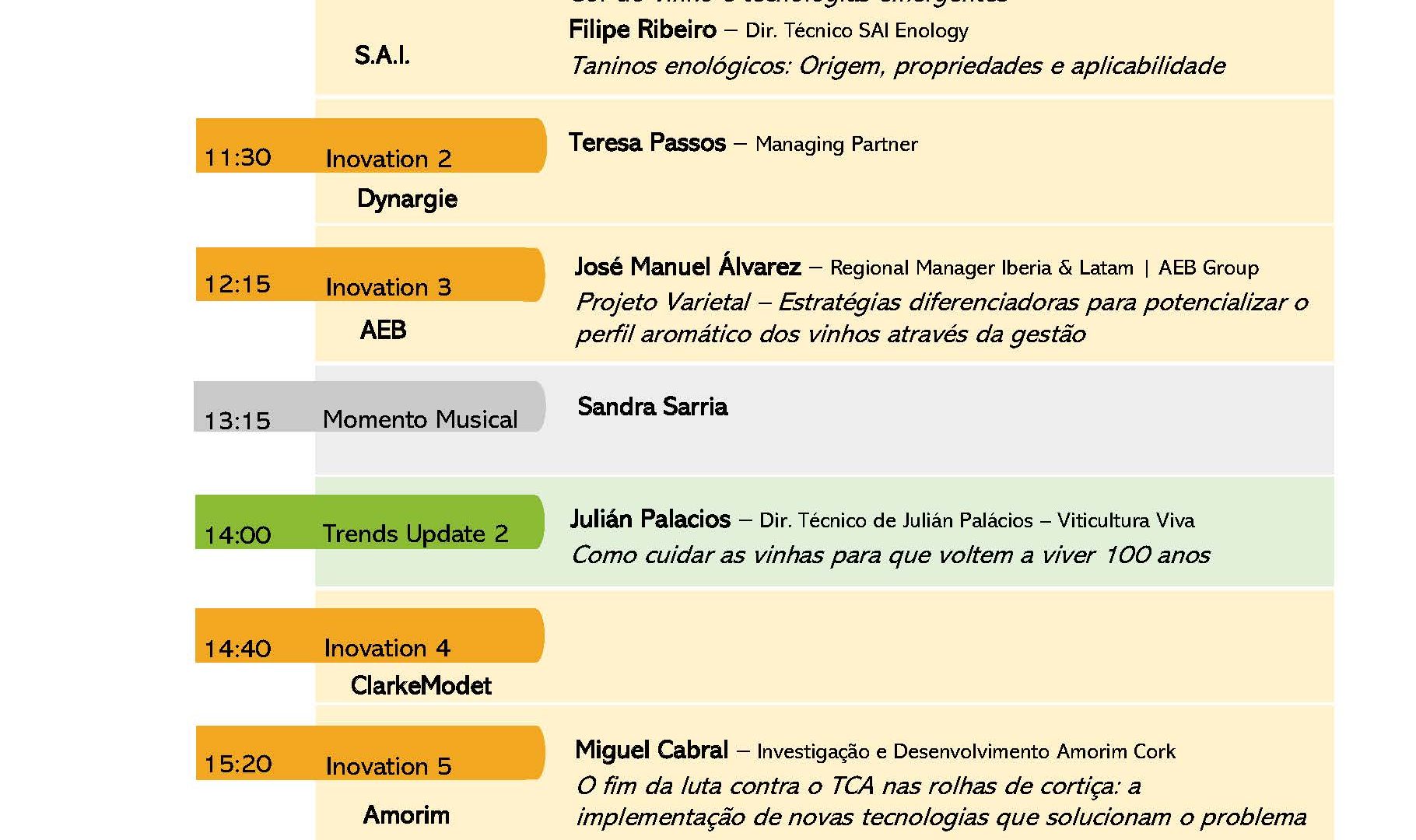Select the Julián Palacios speaker name

click(x=650, y=520)
